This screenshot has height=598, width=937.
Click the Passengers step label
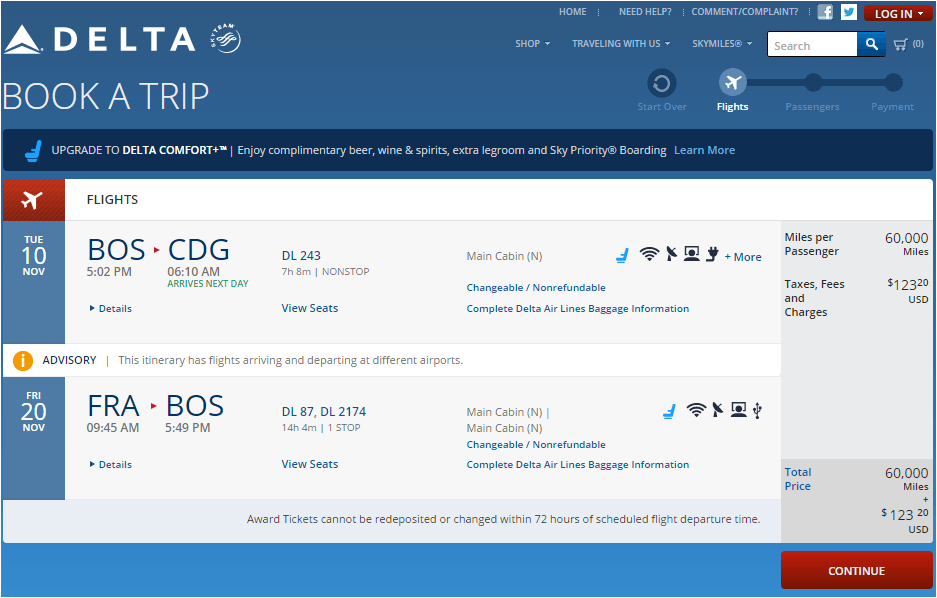coord(812,107)
